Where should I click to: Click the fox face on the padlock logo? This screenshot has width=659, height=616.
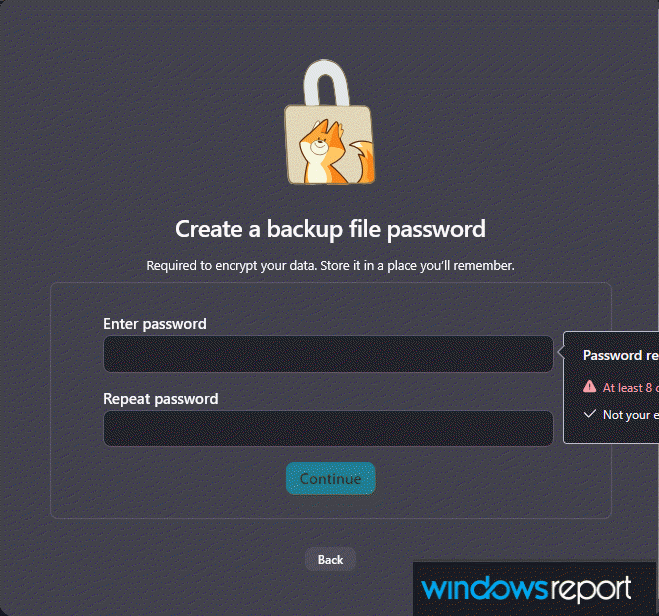319,146
